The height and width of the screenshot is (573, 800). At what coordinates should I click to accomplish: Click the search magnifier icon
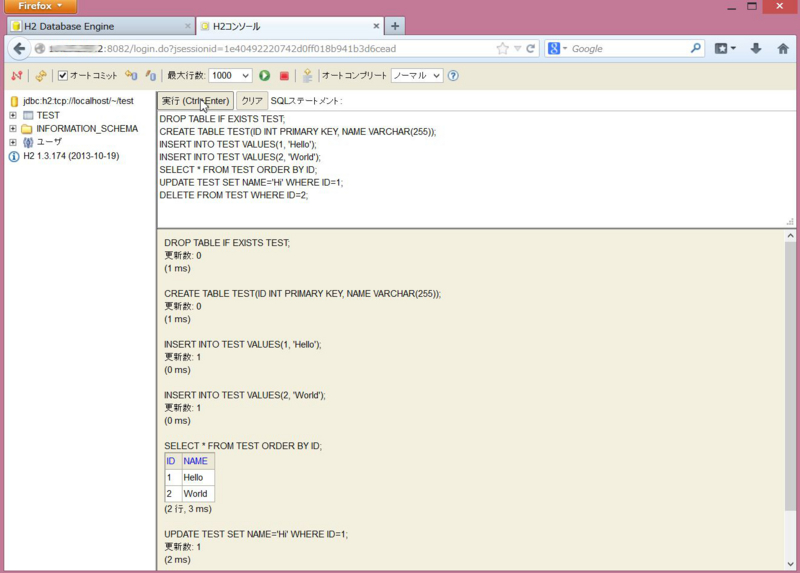695,48
